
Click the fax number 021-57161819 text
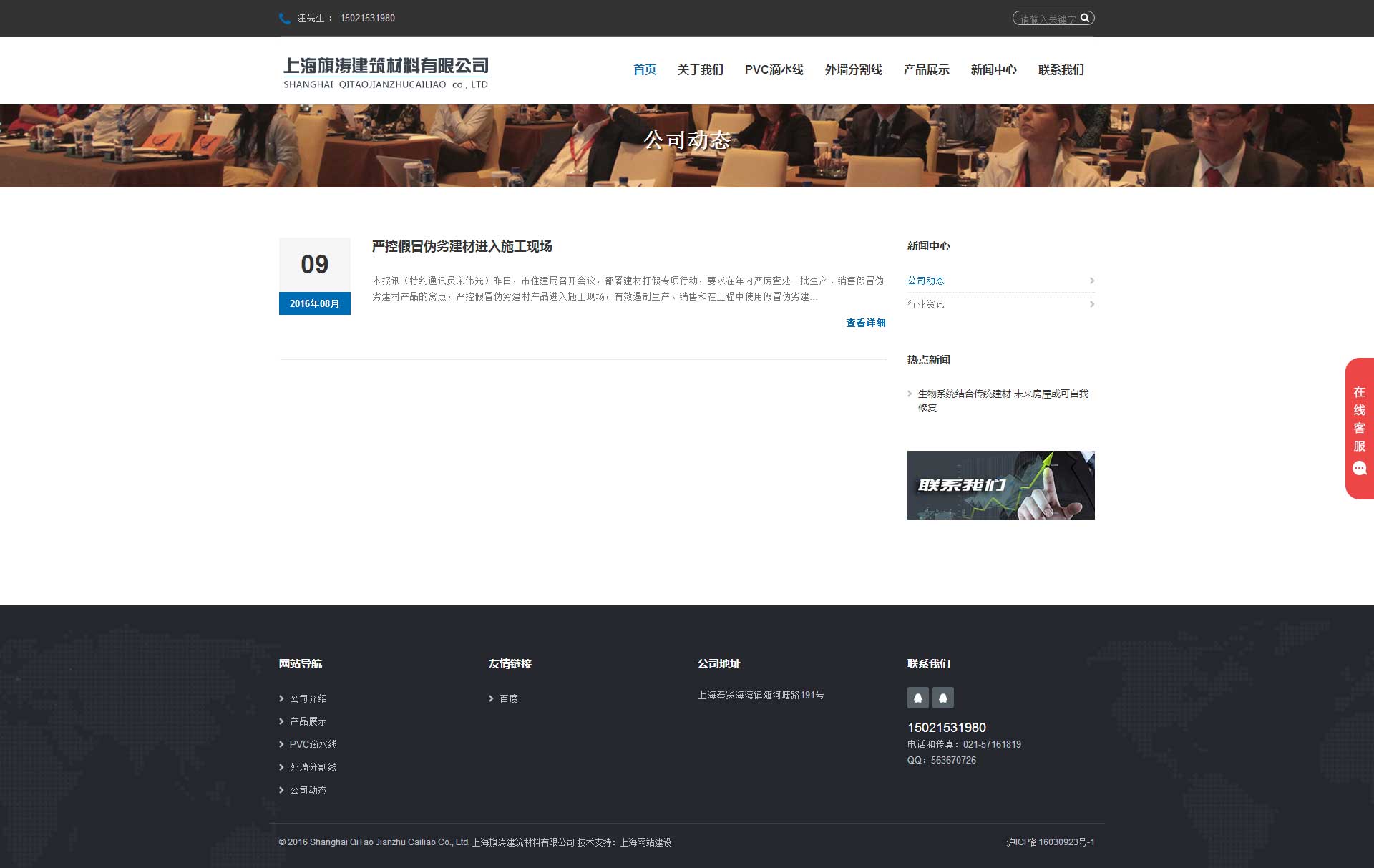tap(992, 744)
